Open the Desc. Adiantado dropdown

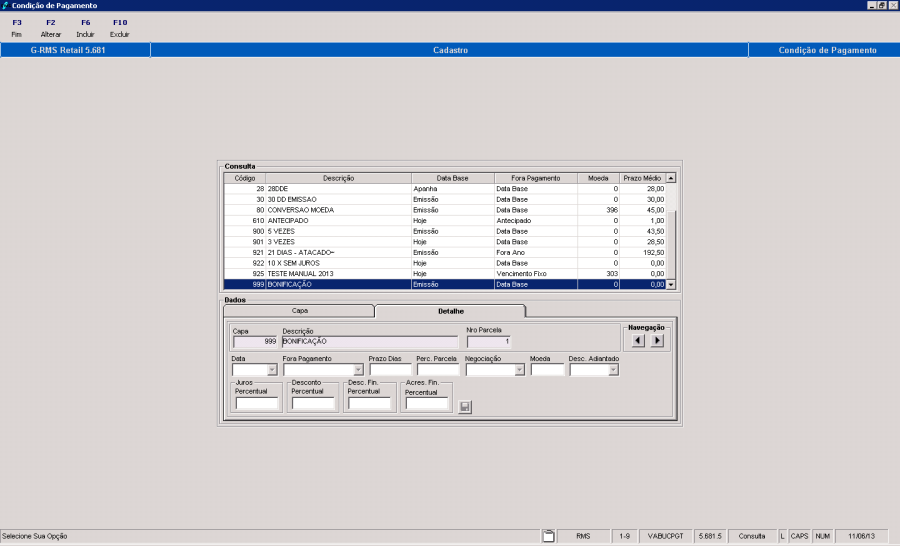pos(613,370)
